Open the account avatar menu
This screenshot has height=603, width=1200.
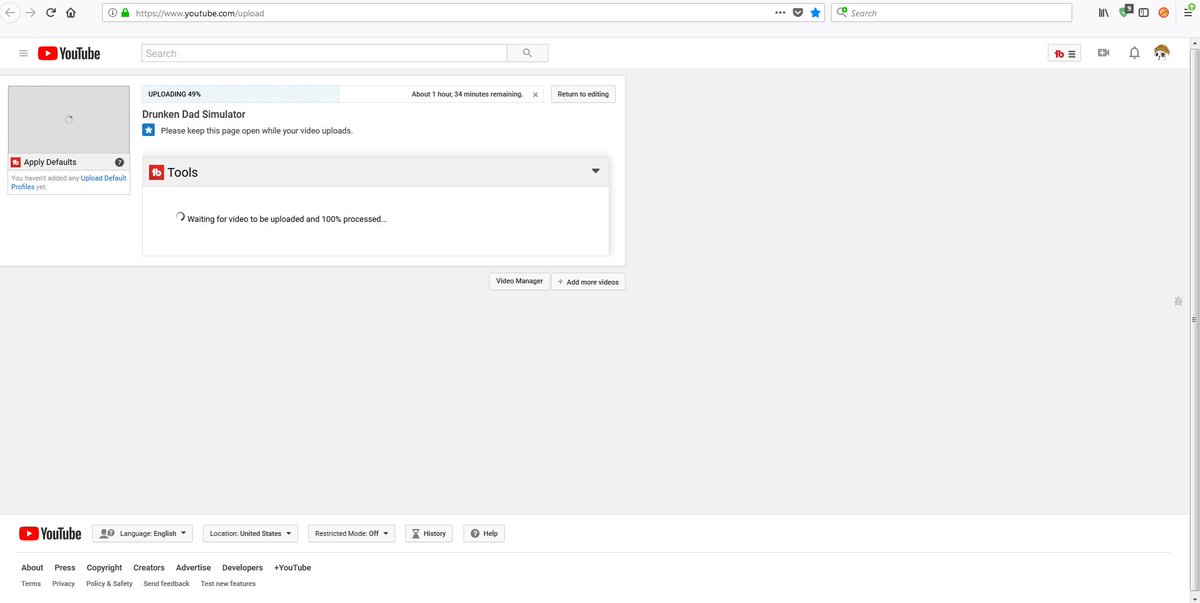pos(1161,52)
